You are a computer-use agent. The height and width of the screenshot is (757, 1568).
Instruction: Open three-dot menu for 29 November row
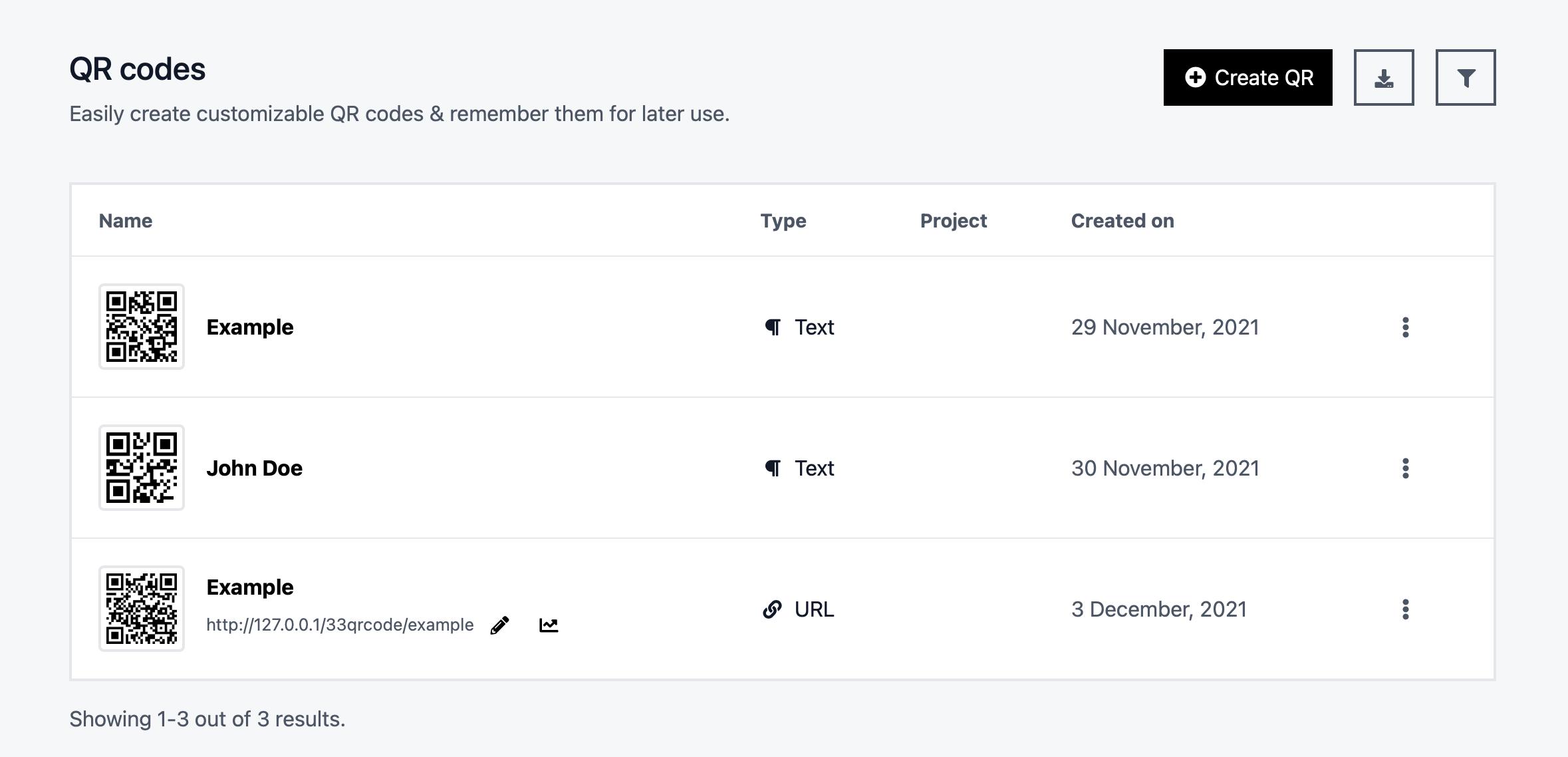pos(1405,327)
